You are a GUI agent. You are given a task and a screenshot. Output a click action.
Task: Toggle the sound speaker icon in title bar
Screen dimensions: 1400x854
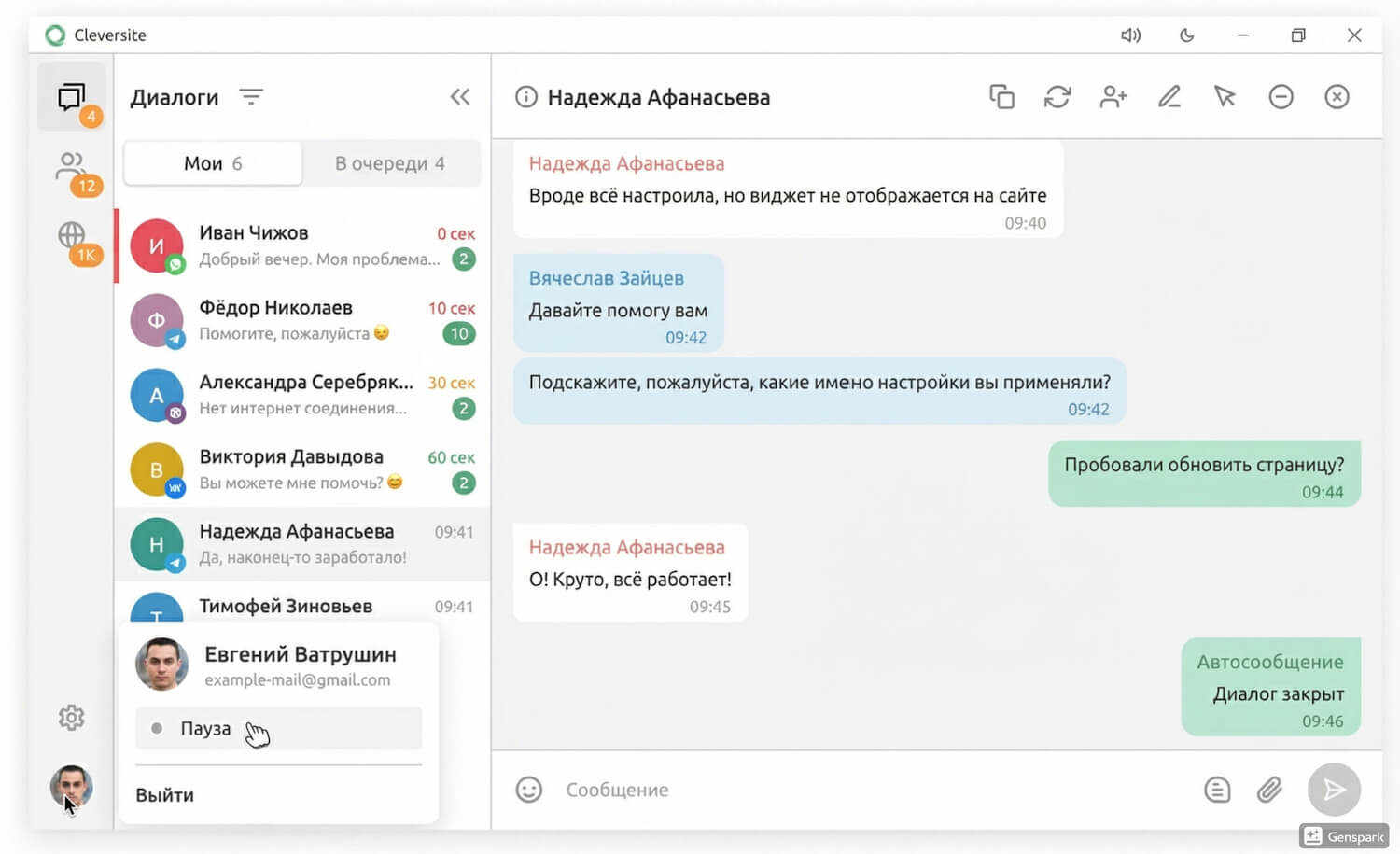[1130, 35]
